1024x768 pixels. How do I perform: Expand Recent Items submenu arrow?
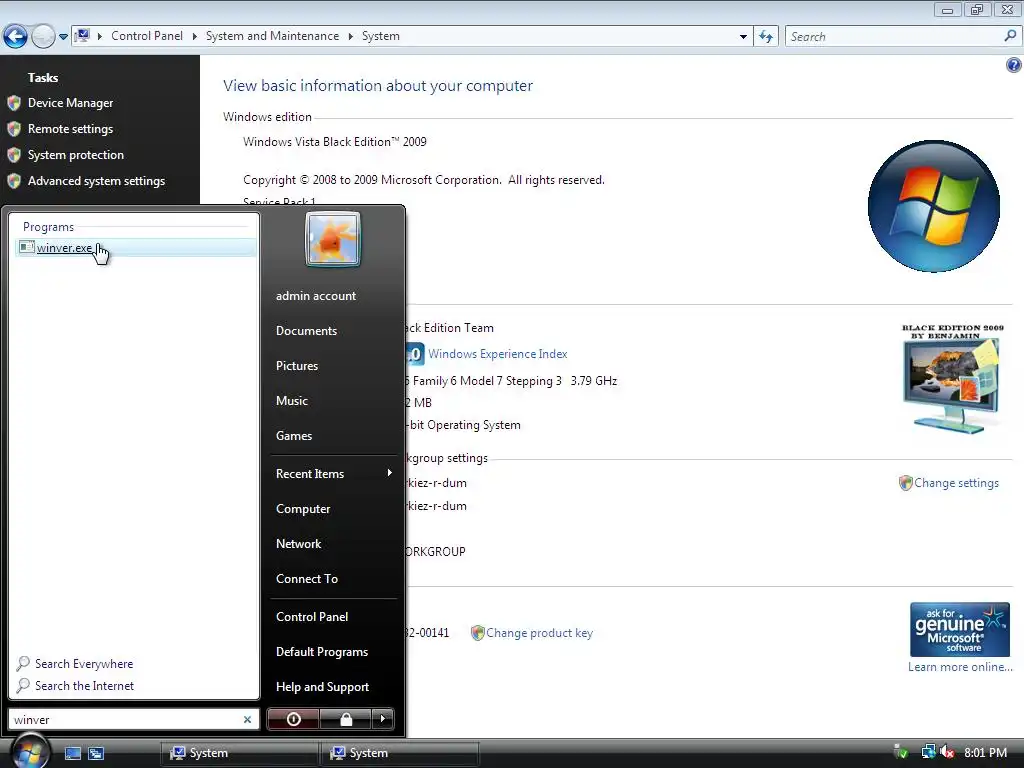[x=390, y=473]
